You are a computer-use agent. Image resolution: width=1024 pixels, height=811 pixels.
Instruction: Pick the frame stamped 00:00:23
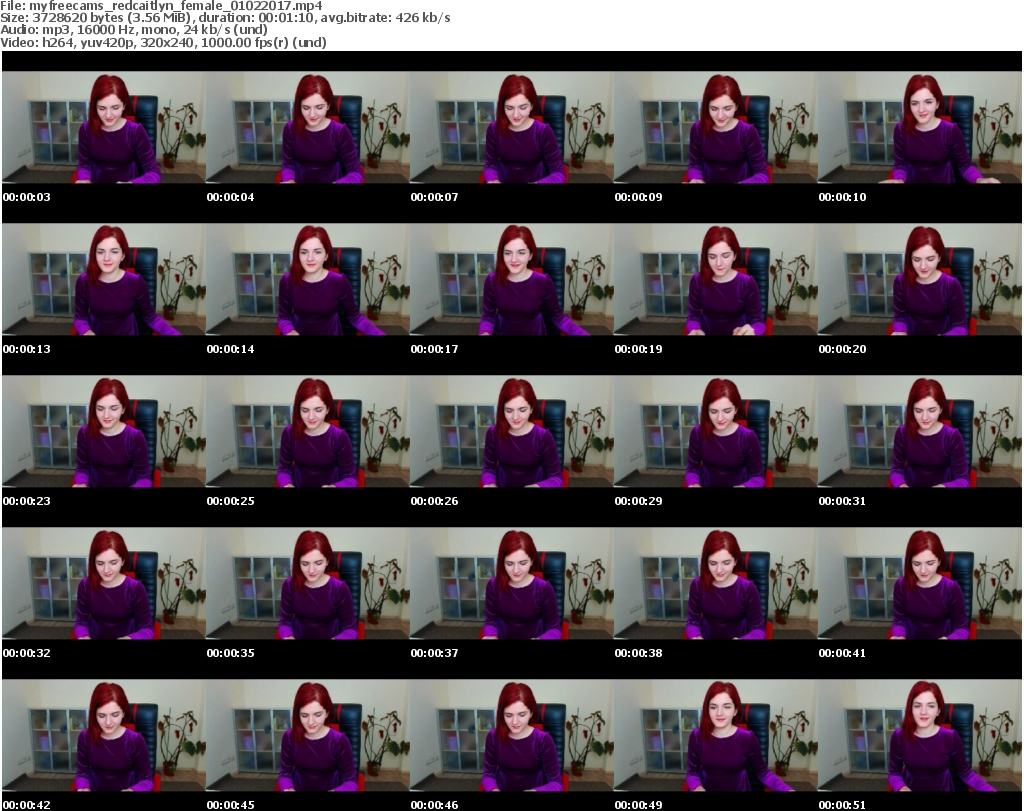tap(104, 432)
